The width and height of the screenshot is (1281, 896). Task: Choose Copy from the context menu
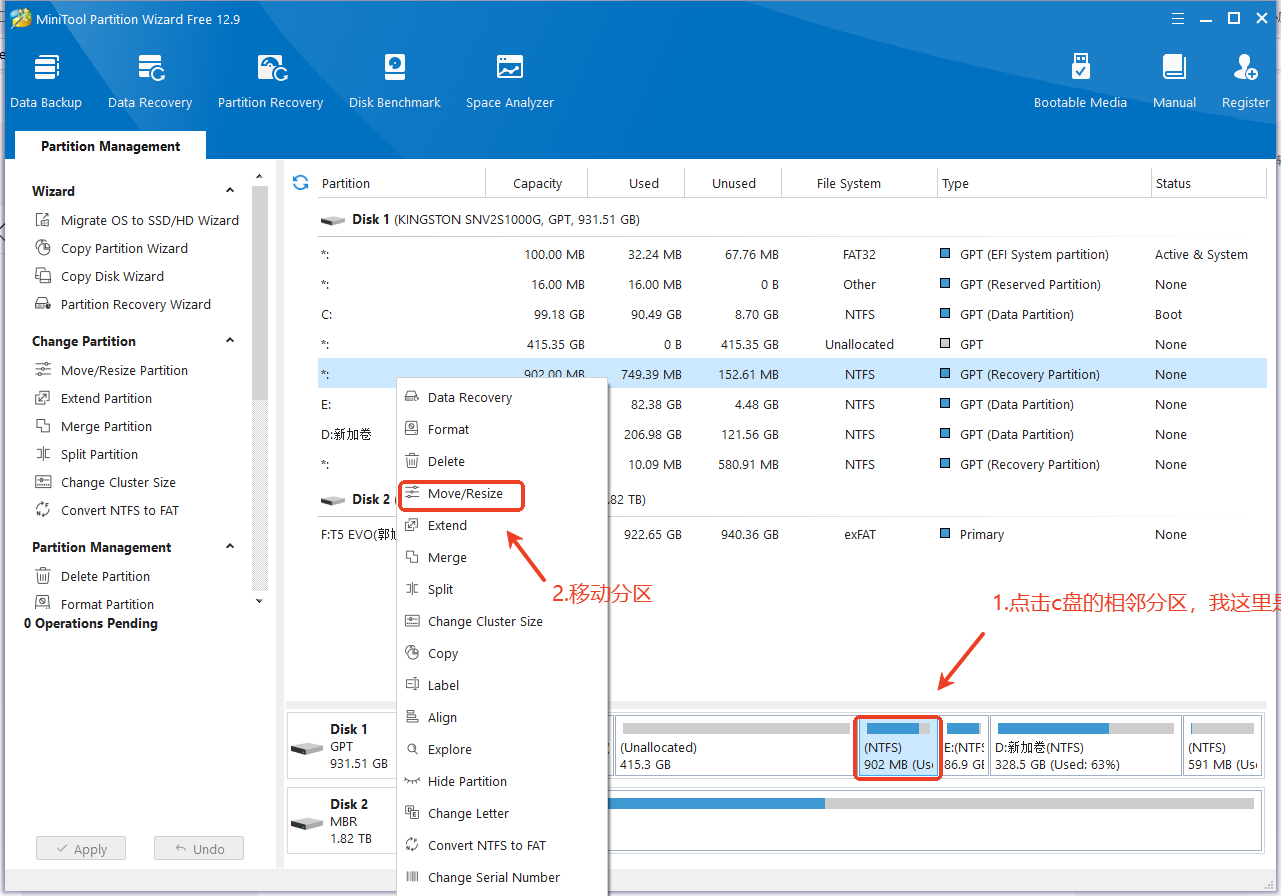point(502,653)
